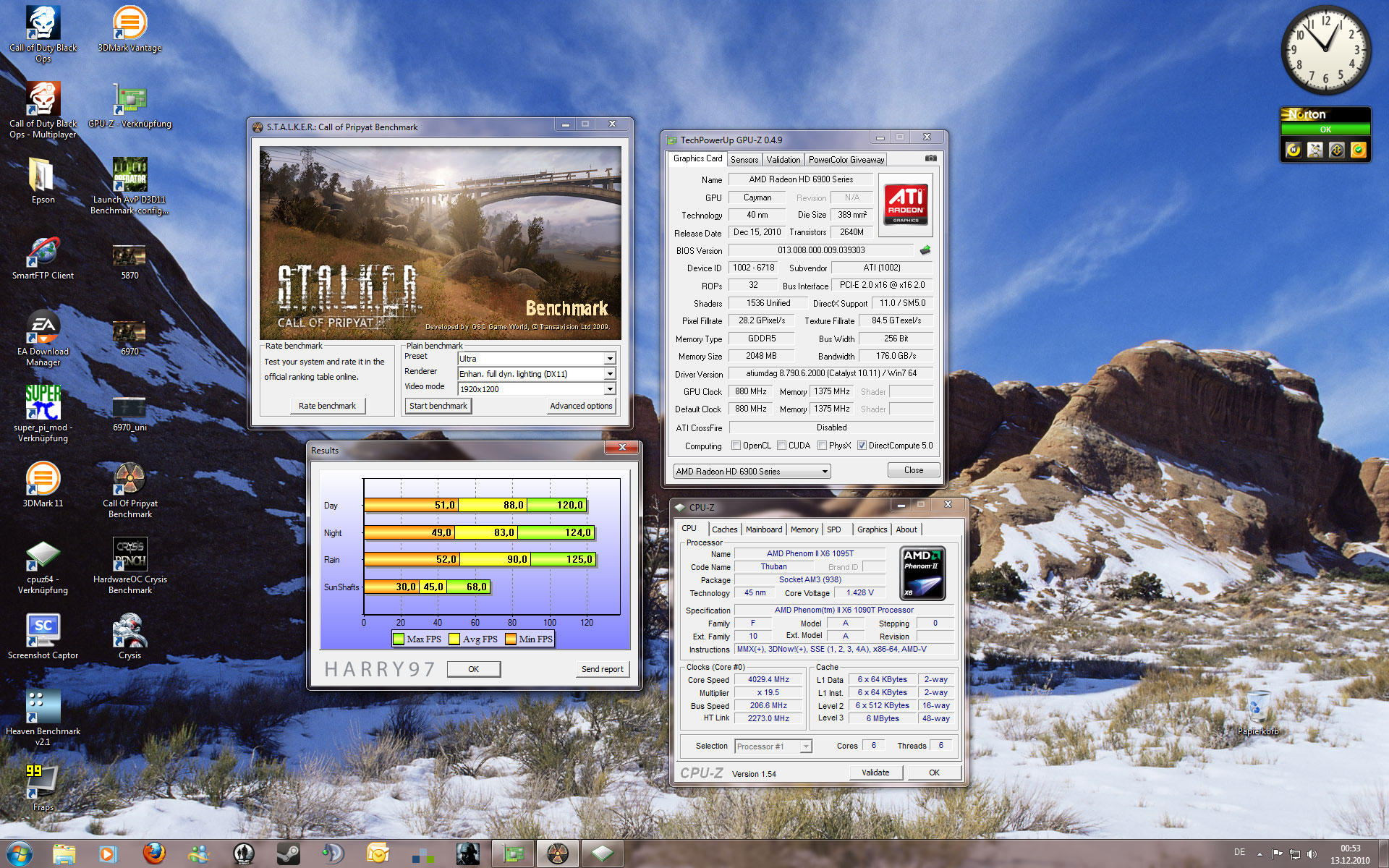Launch AvP D3D11 Benchmark config shortcut
Viewport: 1389px width, 868px height.
(x=129, y=186)
